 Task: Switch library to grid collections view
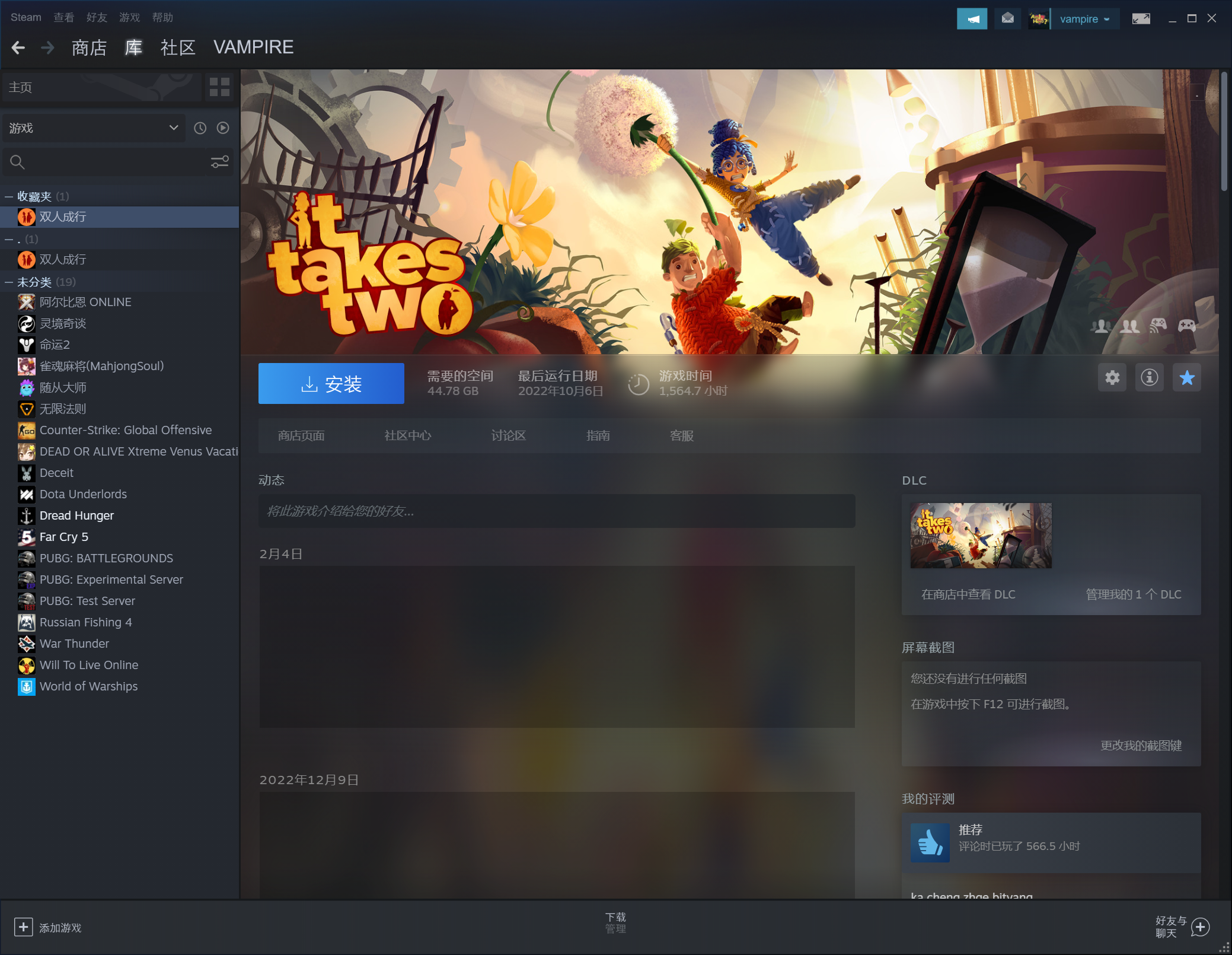click(x=219, y=87)
